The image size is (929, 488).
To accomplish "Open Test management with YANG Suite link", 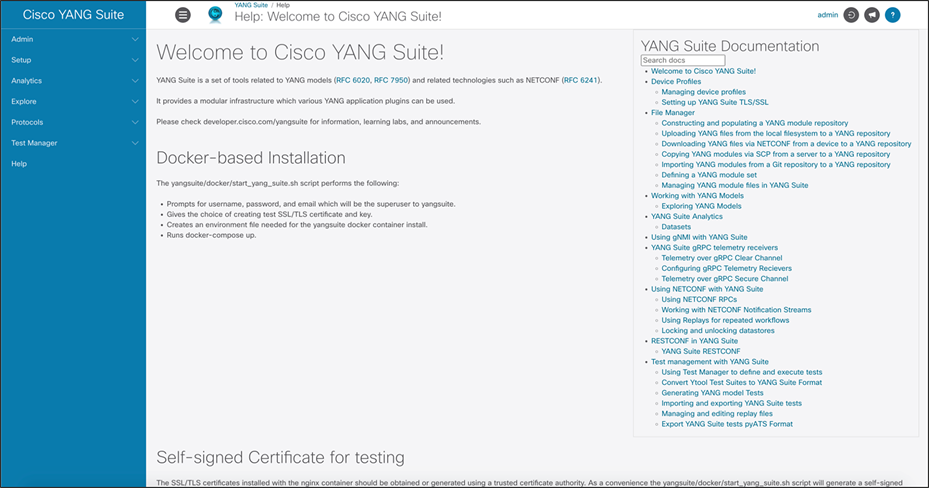I will [710, 362].
